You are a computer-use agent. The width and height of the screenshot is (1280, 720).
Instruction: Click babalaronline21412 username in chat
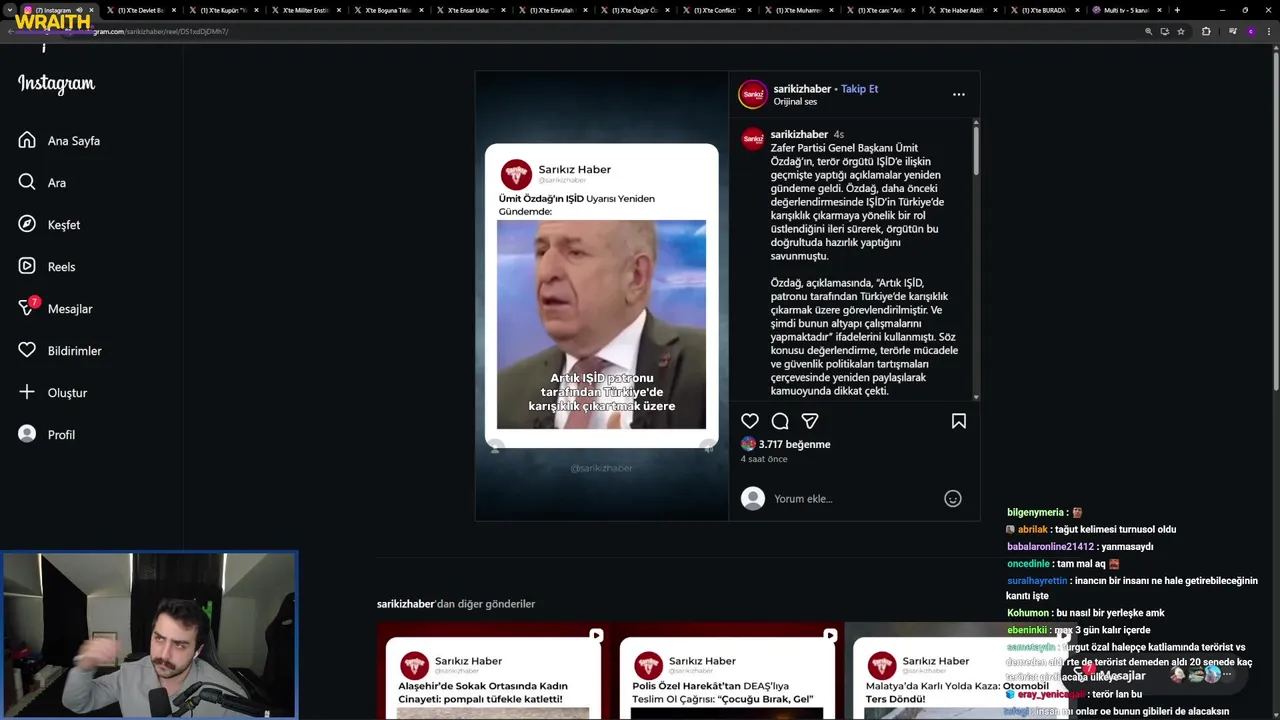(x=1050, y=547)
